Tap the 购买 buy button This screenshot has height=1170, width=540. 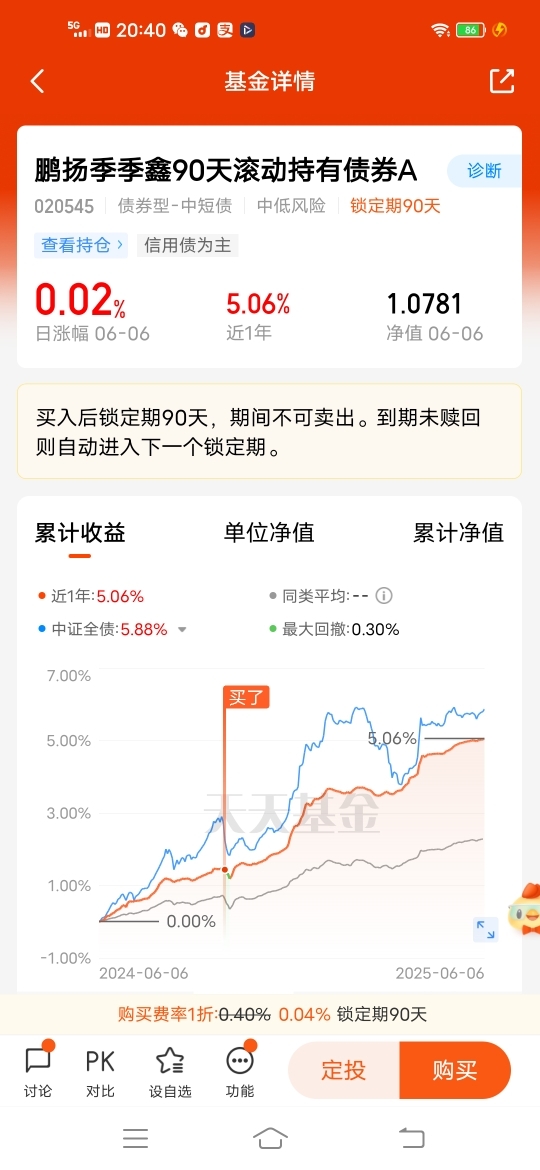[x=455, y=1070]
